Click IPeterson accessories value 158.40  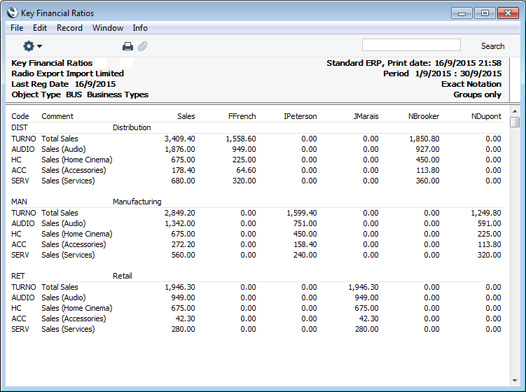click(305, 244)
